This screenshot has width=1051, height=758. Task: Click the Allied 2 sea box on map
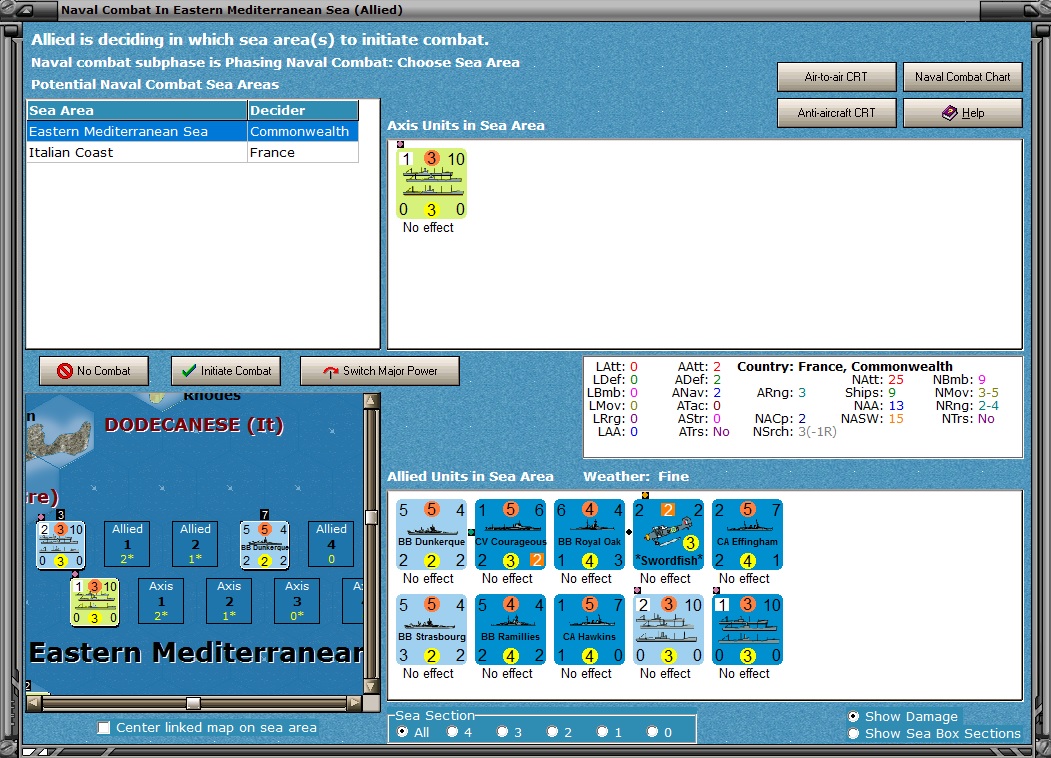195,544
